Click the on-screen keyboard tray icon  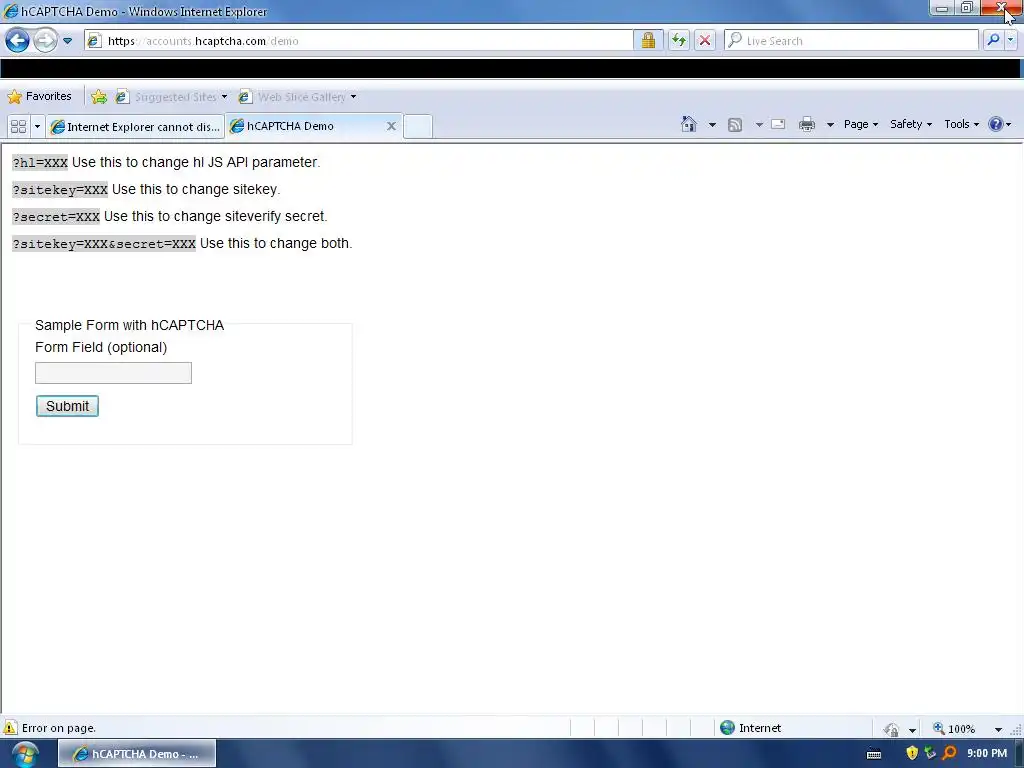(874, 754)
